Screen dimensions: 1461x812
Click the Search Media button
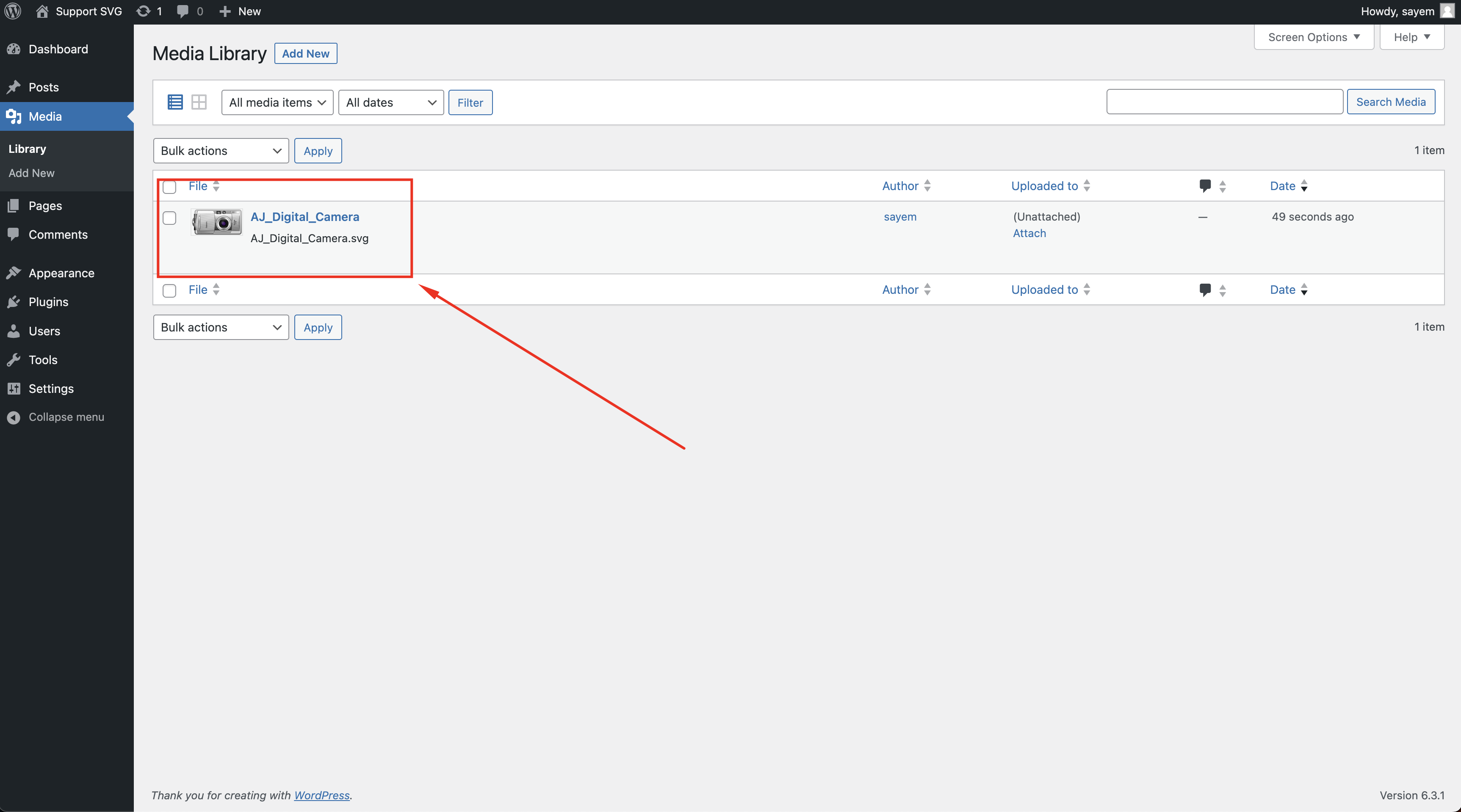pyautogui.click(x=1391, y=101)
